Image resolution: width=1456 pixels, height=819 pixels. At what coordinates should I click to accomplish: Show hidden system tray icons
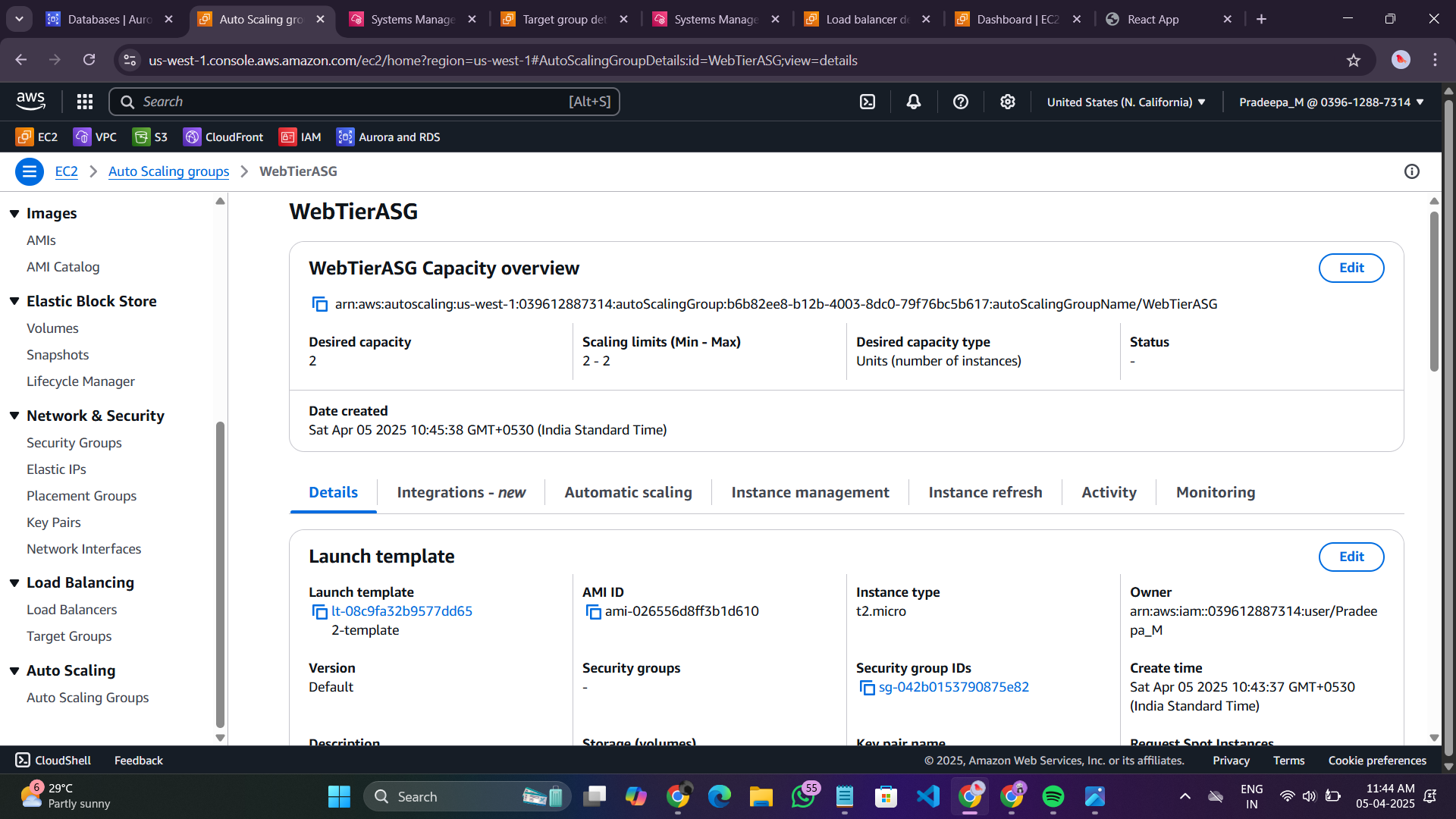click(x=1185, y=796)
